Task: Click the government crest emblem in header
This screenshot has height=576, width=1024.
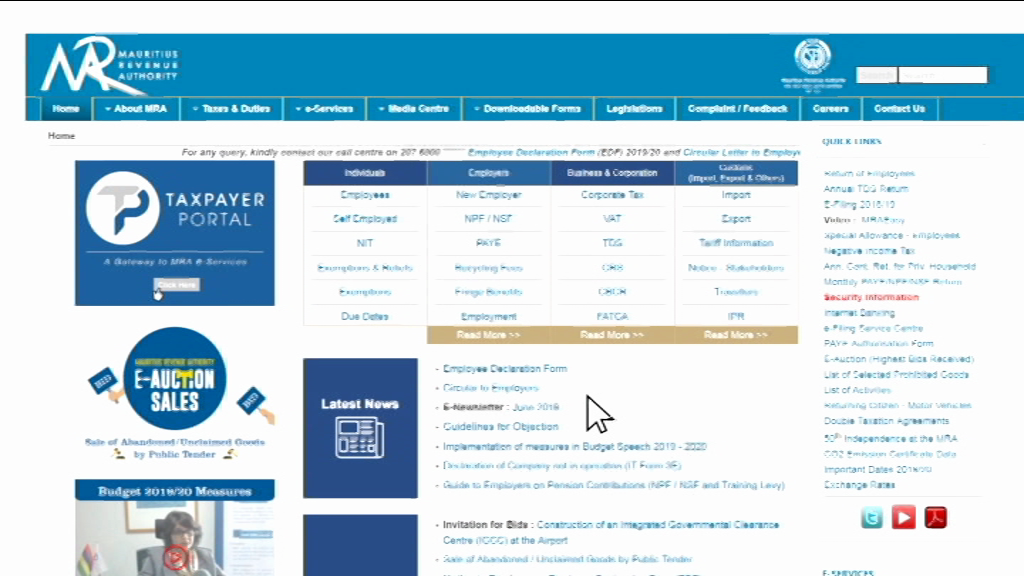Action: pyautogui.click(x=812, y=58)
